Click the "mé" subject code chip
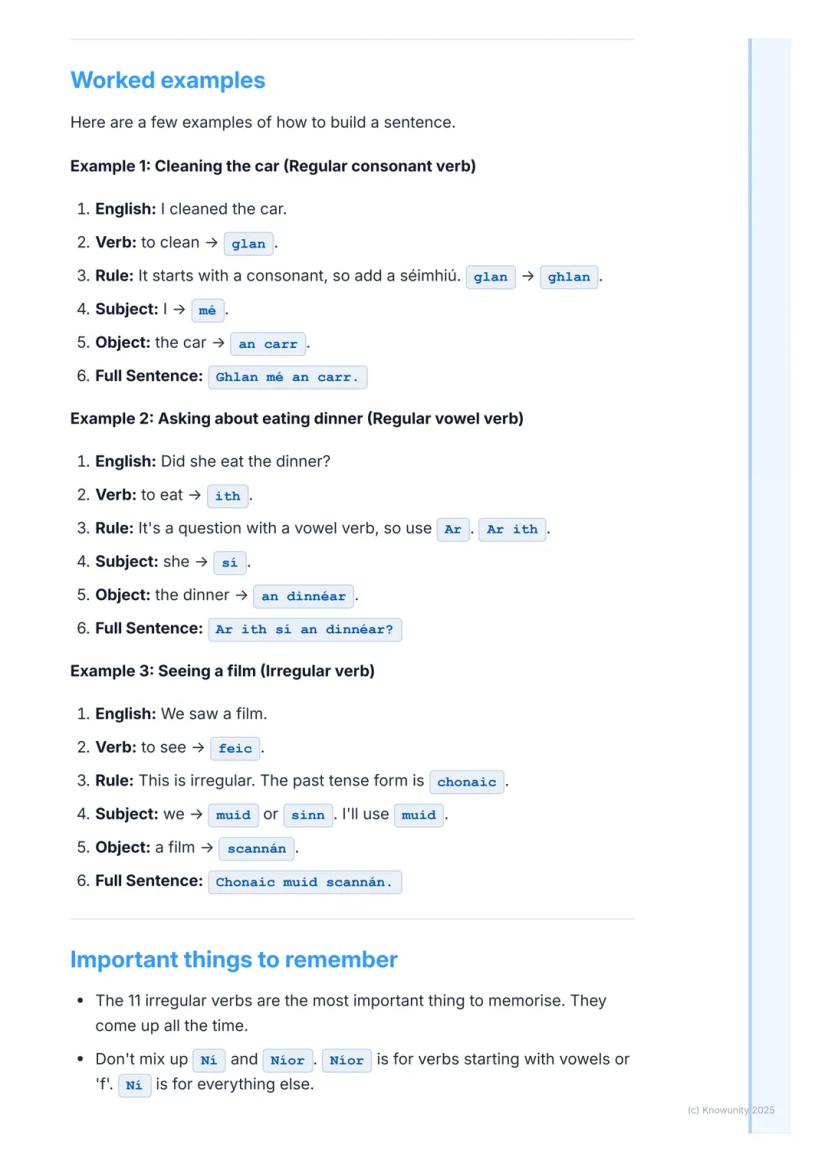The width and height of the screenshot is (828, 1171). (x=207, y=310)
